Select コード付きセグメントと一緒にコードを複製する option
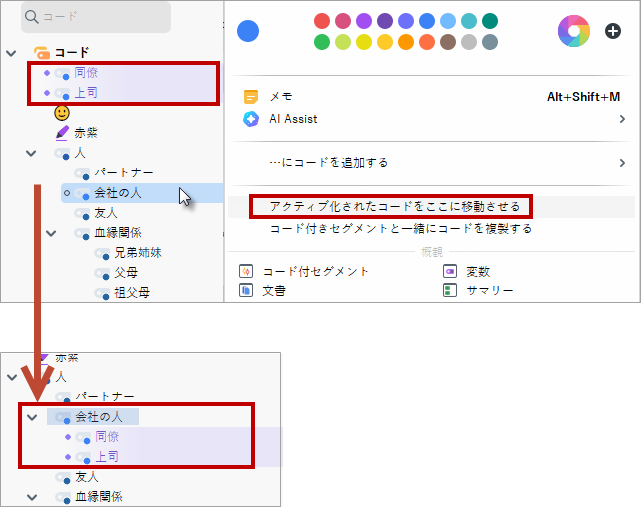The height and width of the screenshot is (507, 641). tap(400, 228)
